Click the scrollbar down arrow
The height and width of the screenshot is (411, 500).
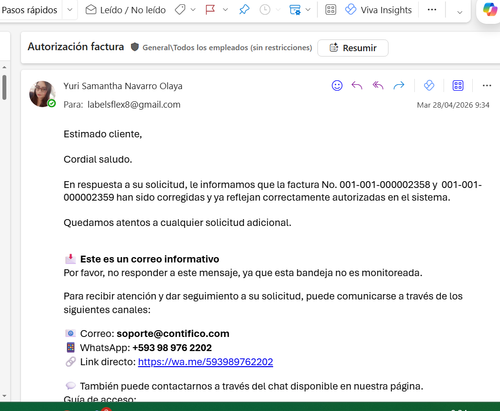tap(4, 396)
